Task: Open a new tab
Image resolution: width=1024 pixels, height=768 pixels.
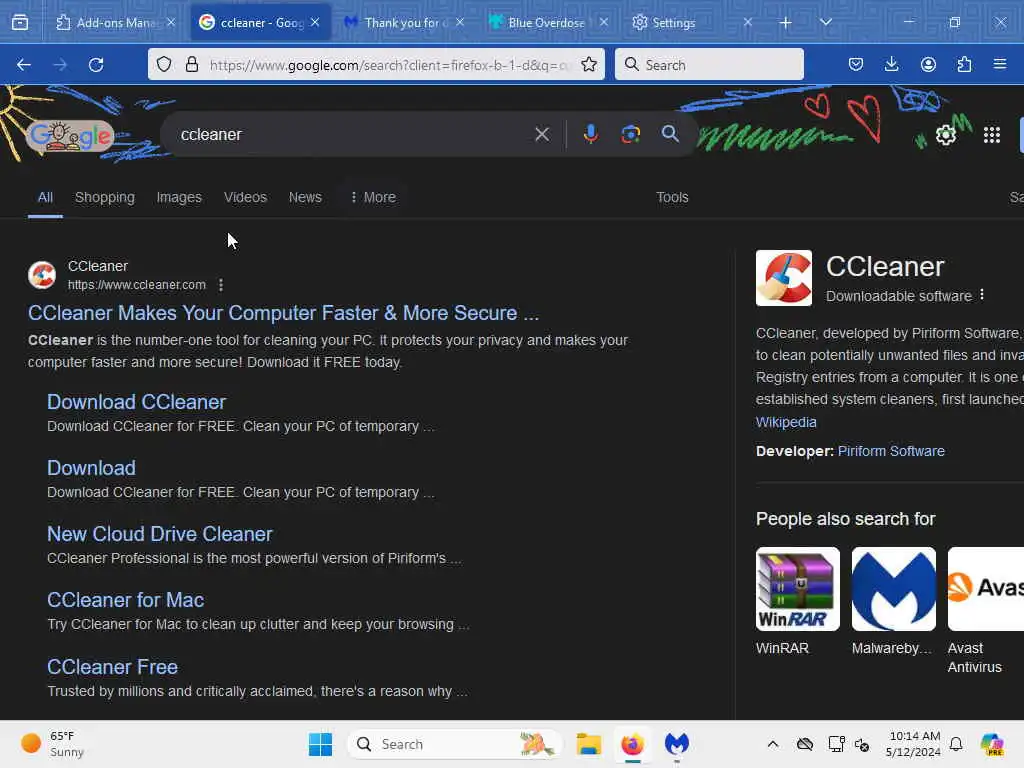Action: [786, 23]
